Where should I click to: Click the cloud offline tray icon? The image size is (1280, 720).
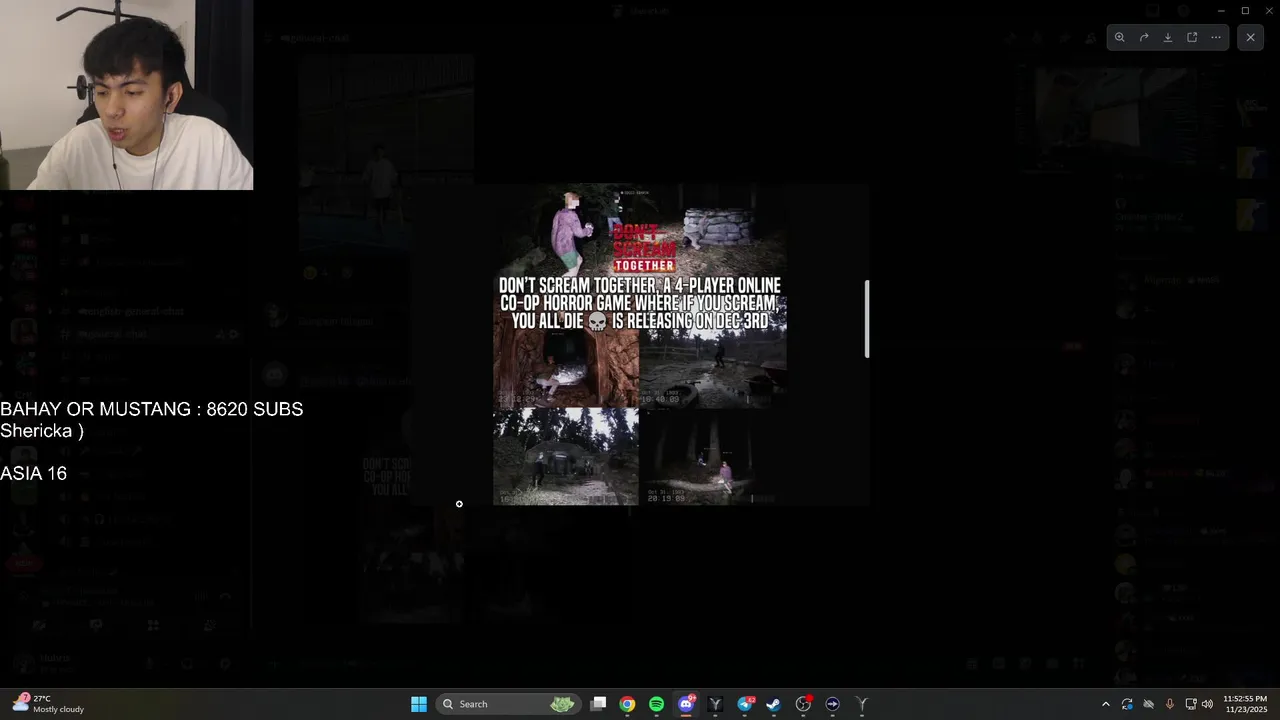pyautogui.click(x=1148, y=704)
